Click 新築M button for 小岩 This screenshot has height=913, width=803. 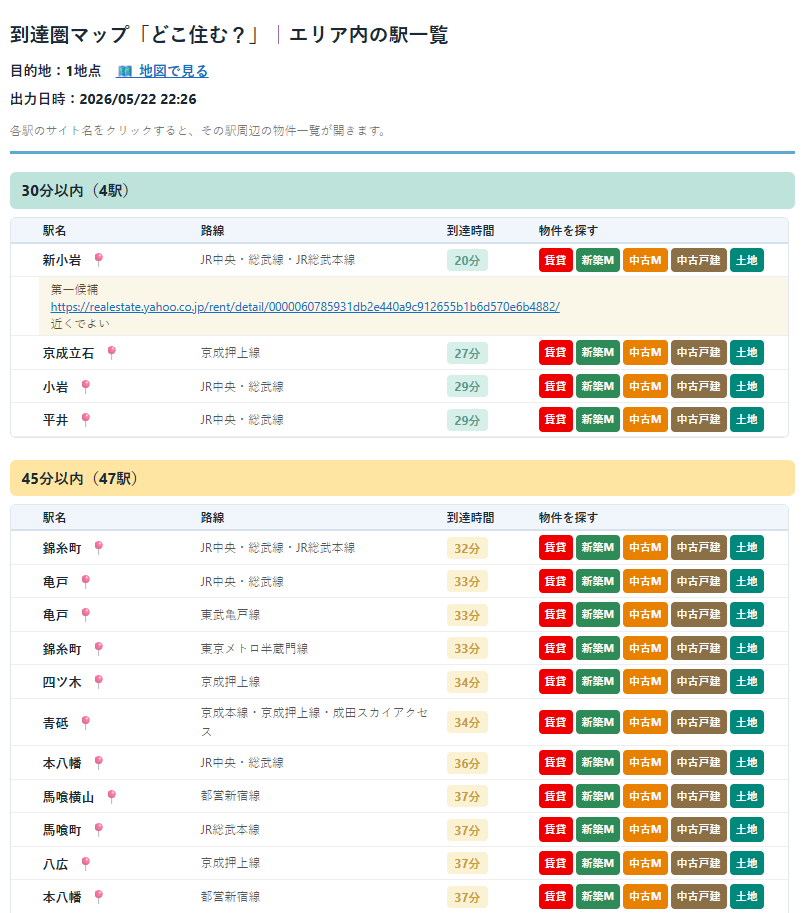pos(597,386)
